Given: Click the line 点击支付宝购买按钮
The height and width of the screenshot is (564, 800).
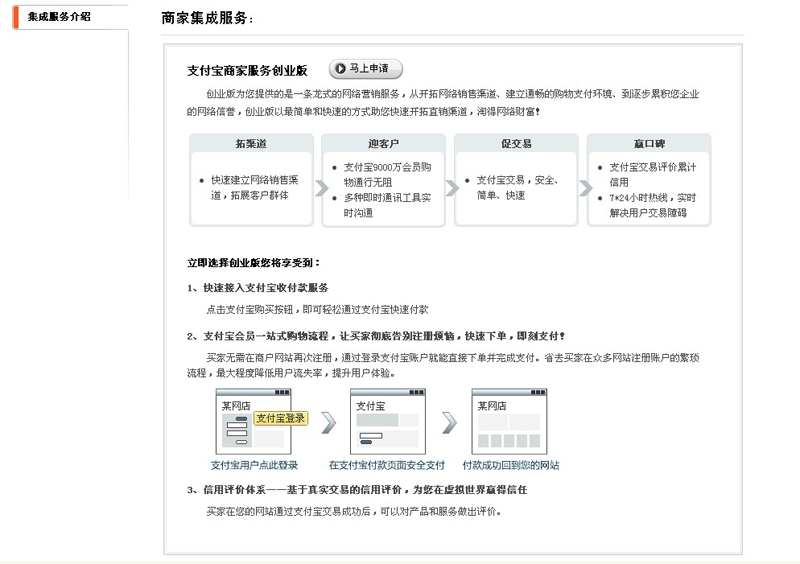Looking at the screenshot, I should click(317, 309).
